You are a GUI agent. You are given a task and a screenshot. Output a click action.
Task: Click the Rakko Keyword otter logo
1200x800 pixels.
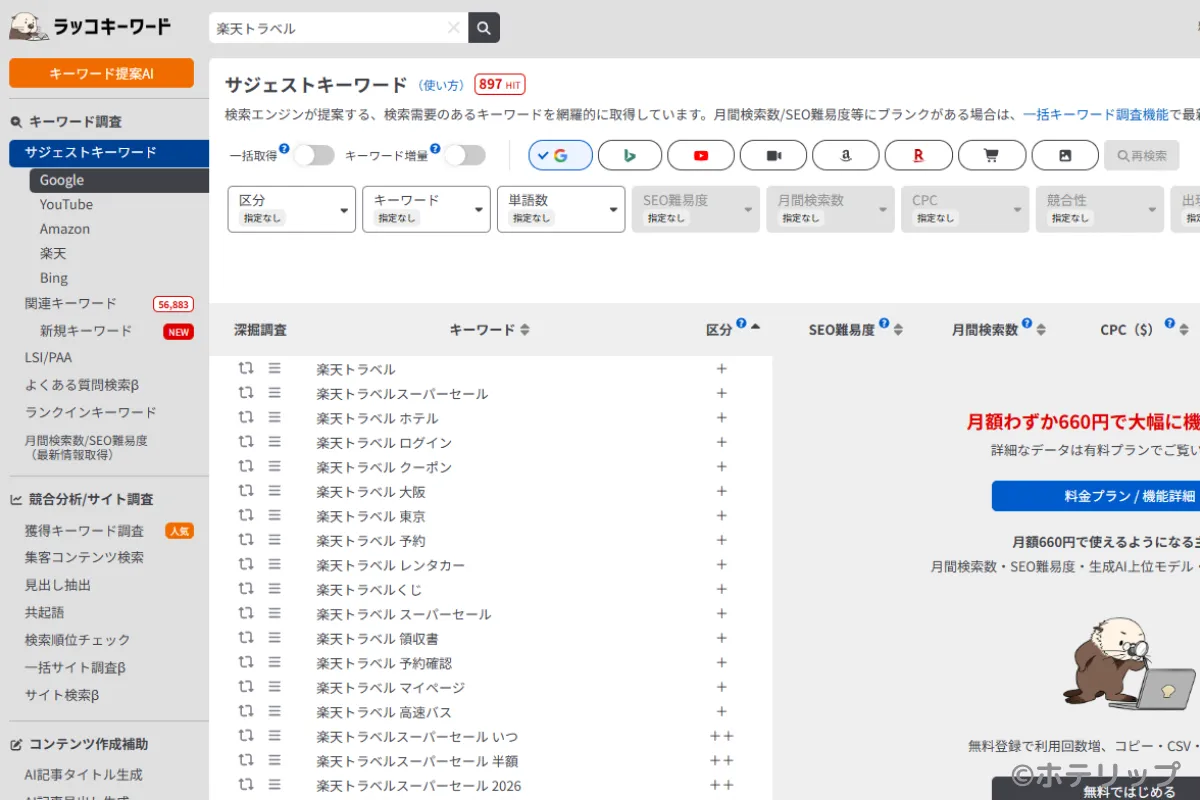[x=91, y=26]
